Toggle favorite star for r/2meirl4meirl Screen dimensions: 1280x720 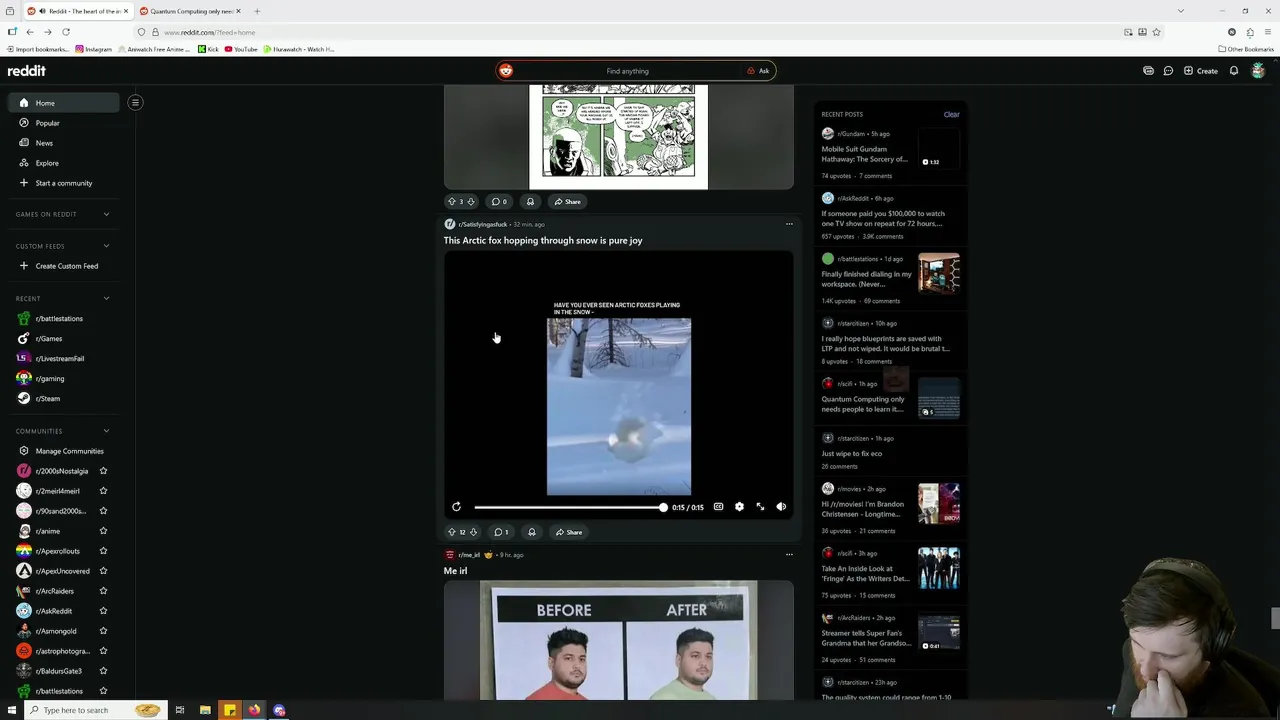(x=103, y=491)
